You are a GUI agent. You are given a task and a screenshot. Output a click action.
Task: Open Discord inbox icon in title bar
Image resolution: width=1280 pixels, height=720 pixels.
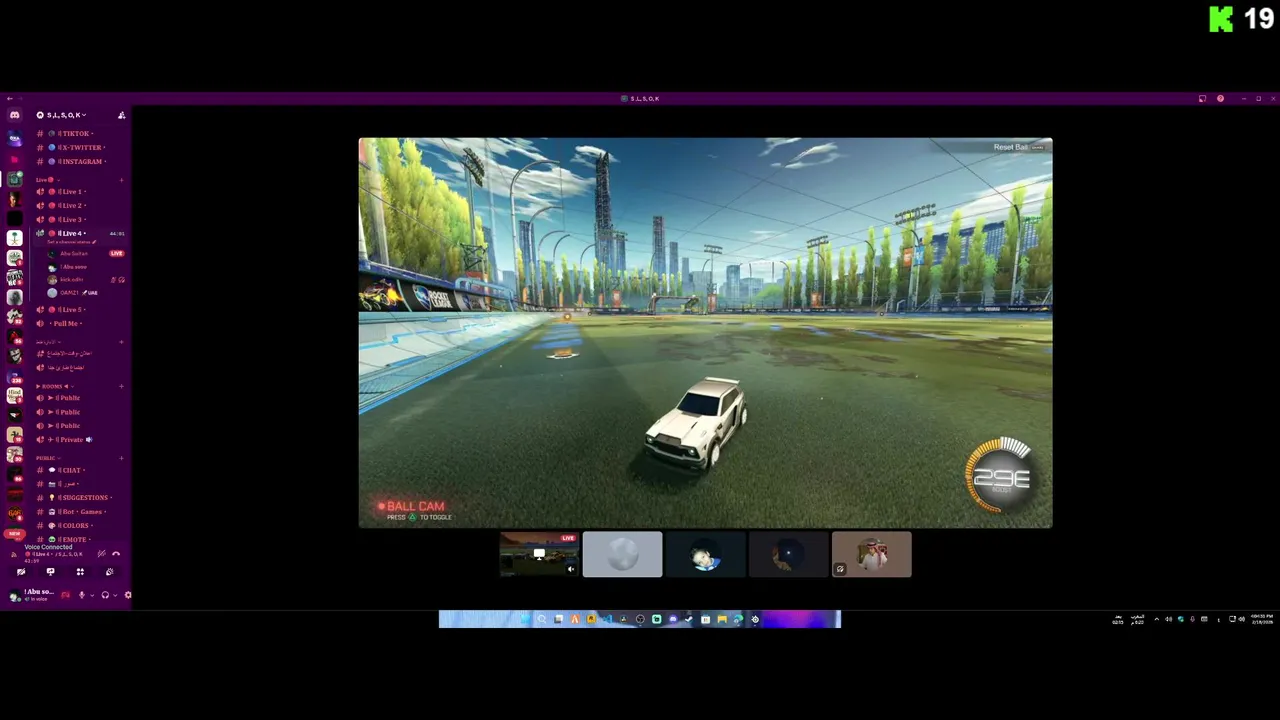click(x=1202, y=98)
